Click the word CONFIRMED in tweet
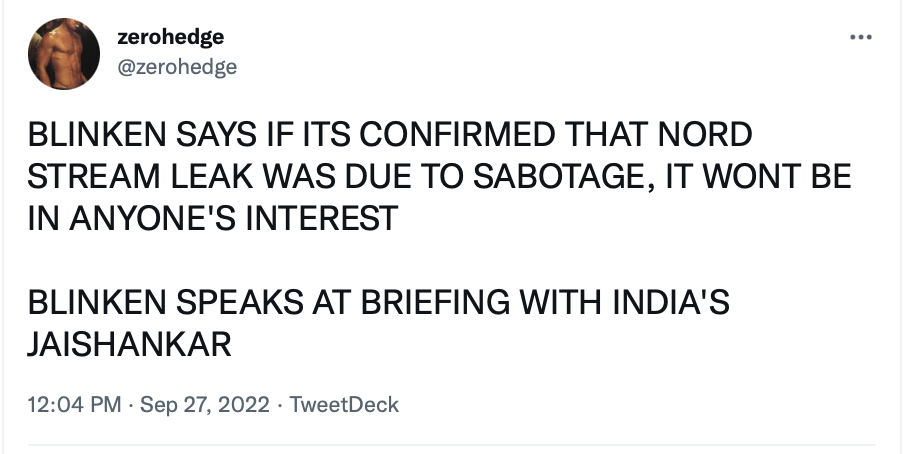The image size is (906, 454). click(x=456, y=135)
